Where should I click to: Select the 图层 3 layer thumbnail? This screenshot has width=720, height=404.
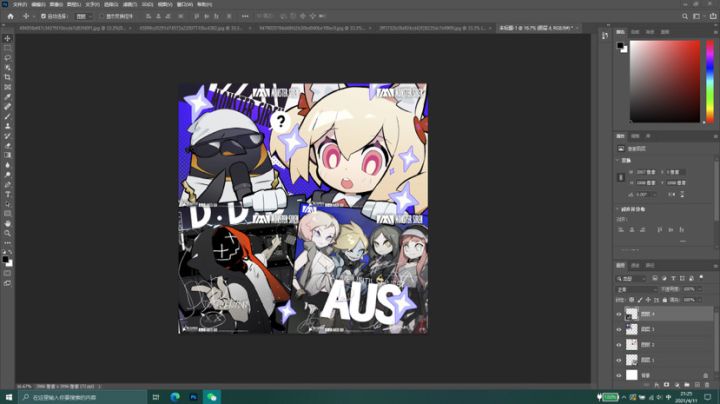pyautogui.click(x=632, y=329)
